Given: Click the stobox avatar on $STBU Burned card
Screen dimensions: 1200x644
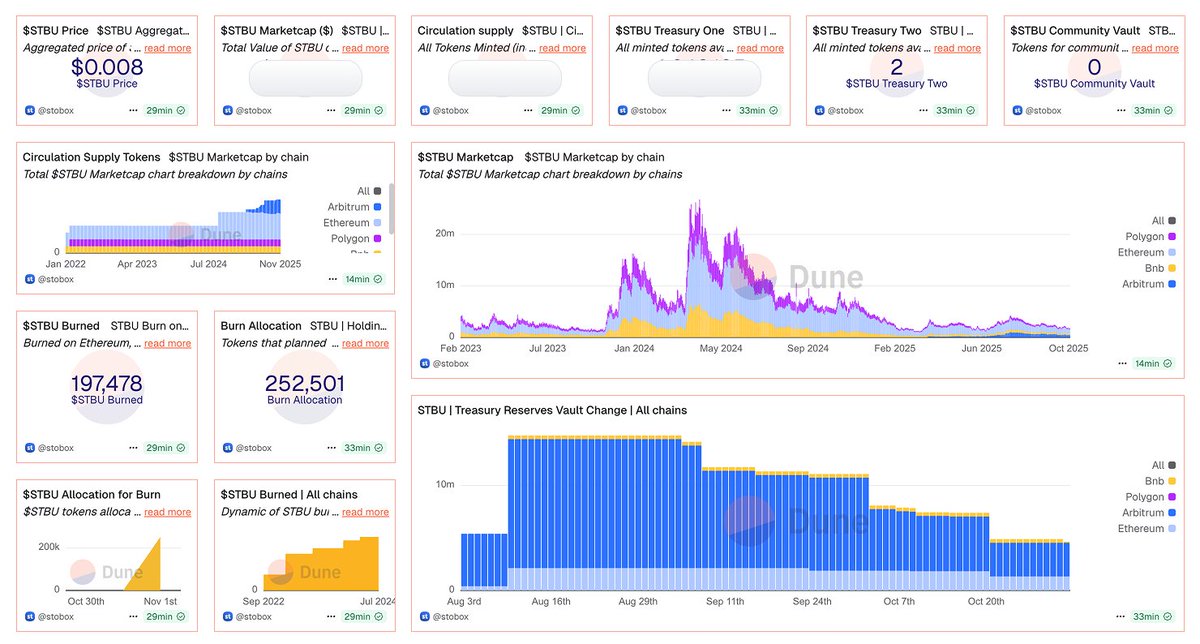Looking at the screenshot, I should 29,449.
